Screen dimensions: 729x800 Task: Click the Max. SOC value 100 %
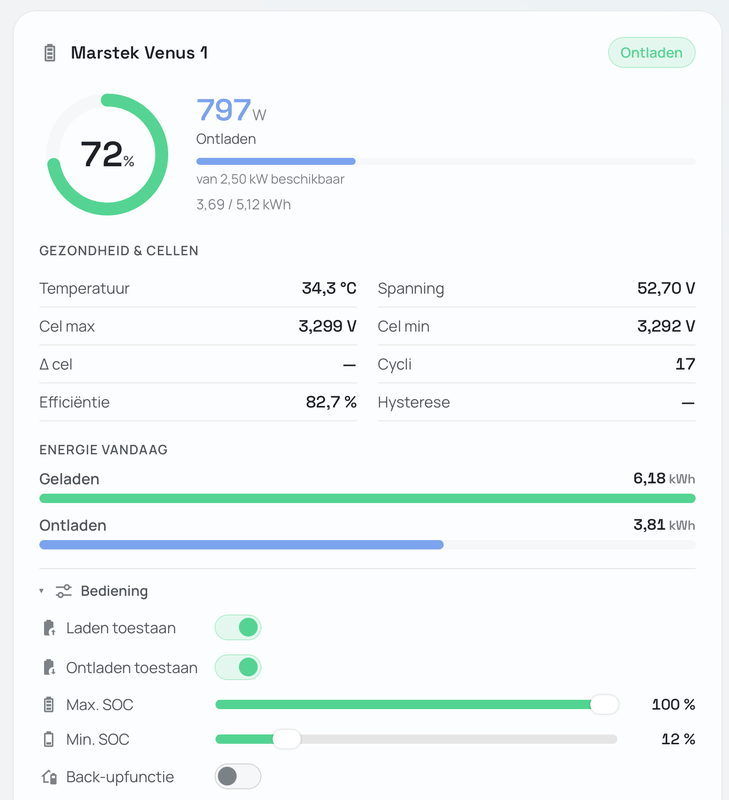coord(673,705)
